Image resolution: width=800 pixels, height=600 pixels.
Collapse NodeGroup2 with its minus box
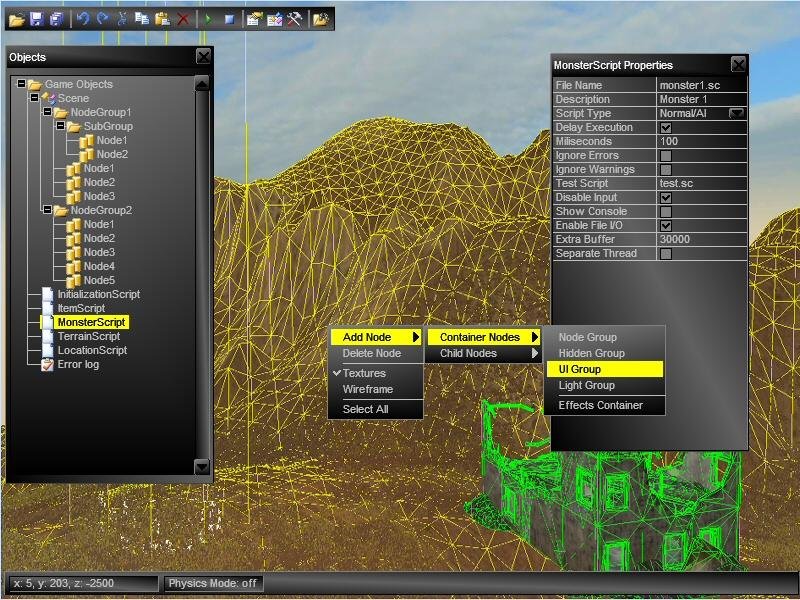point(47,209)
